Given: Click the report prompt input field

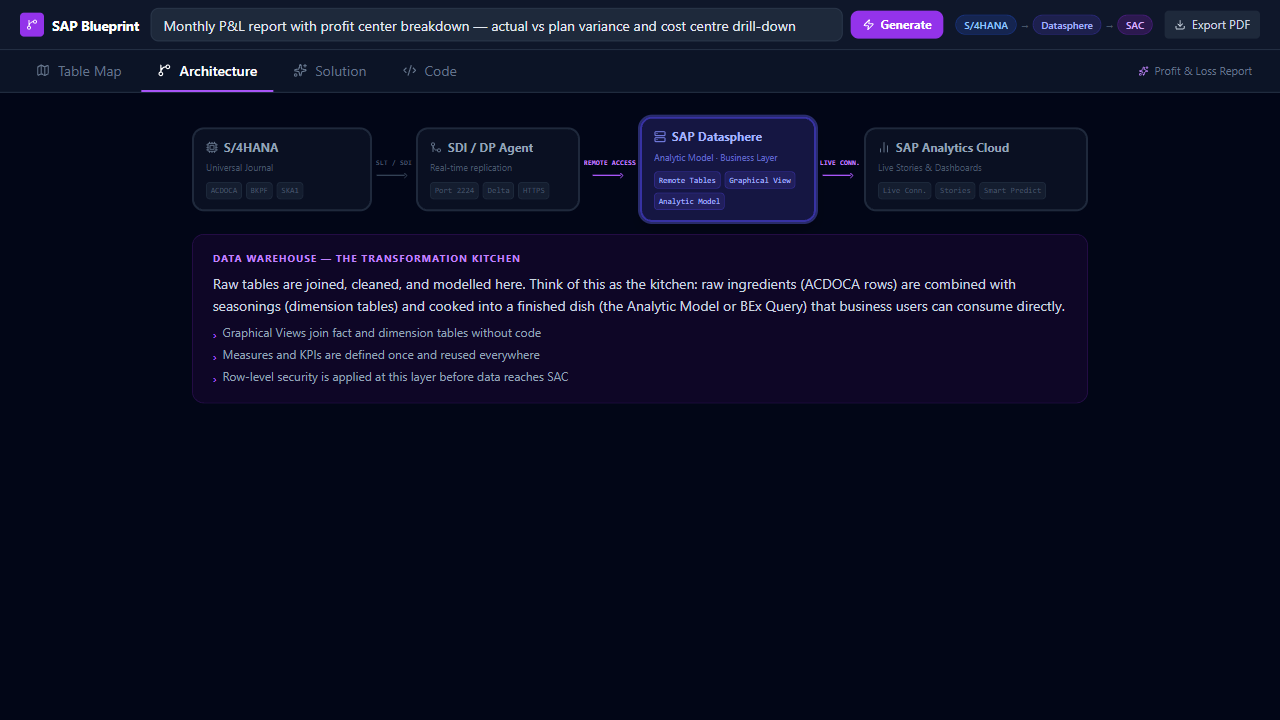Looking at the screenshot, I should coord(497,24).
